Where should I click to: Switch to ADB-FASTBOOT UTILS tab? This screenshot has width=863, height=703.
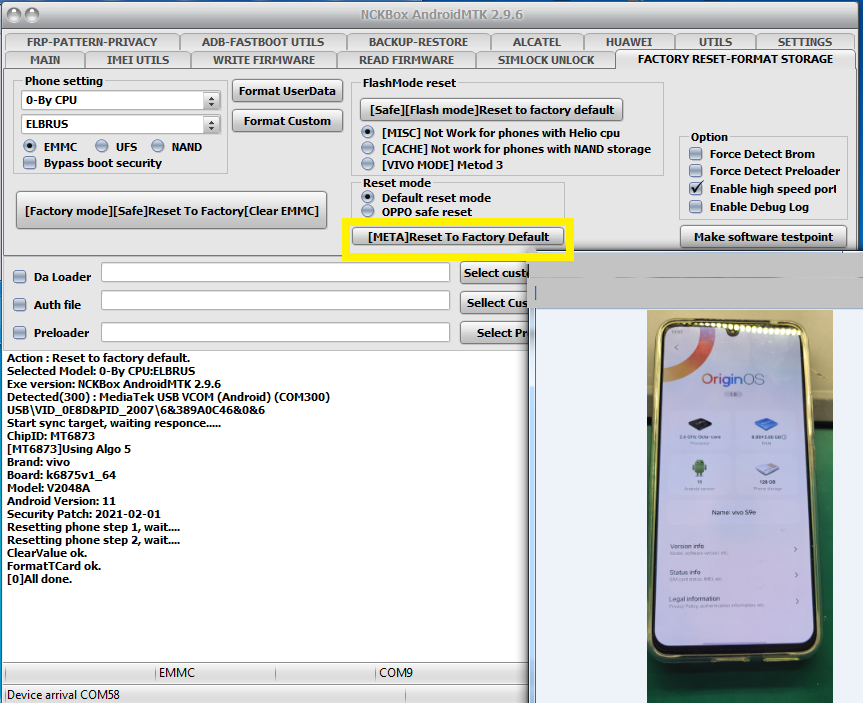pyautogui.click(x=263, y=42)
